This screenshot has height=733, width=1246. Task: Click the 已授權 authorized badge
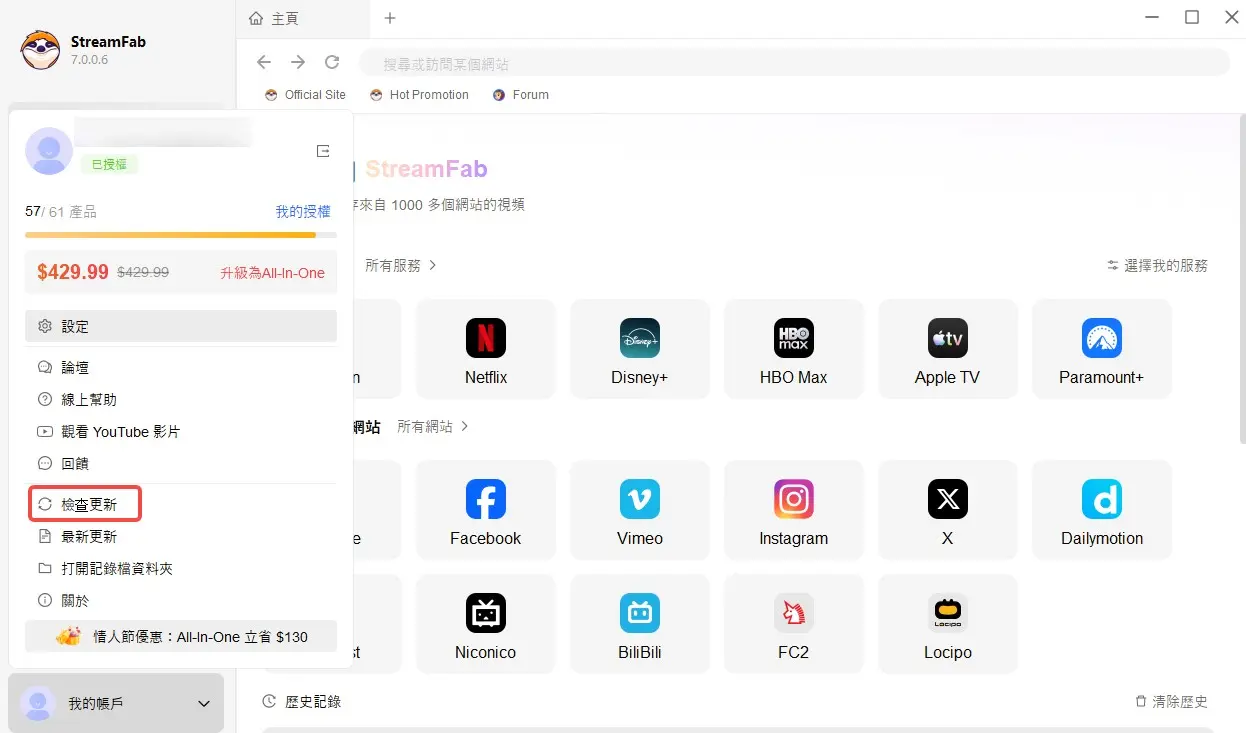109,164
